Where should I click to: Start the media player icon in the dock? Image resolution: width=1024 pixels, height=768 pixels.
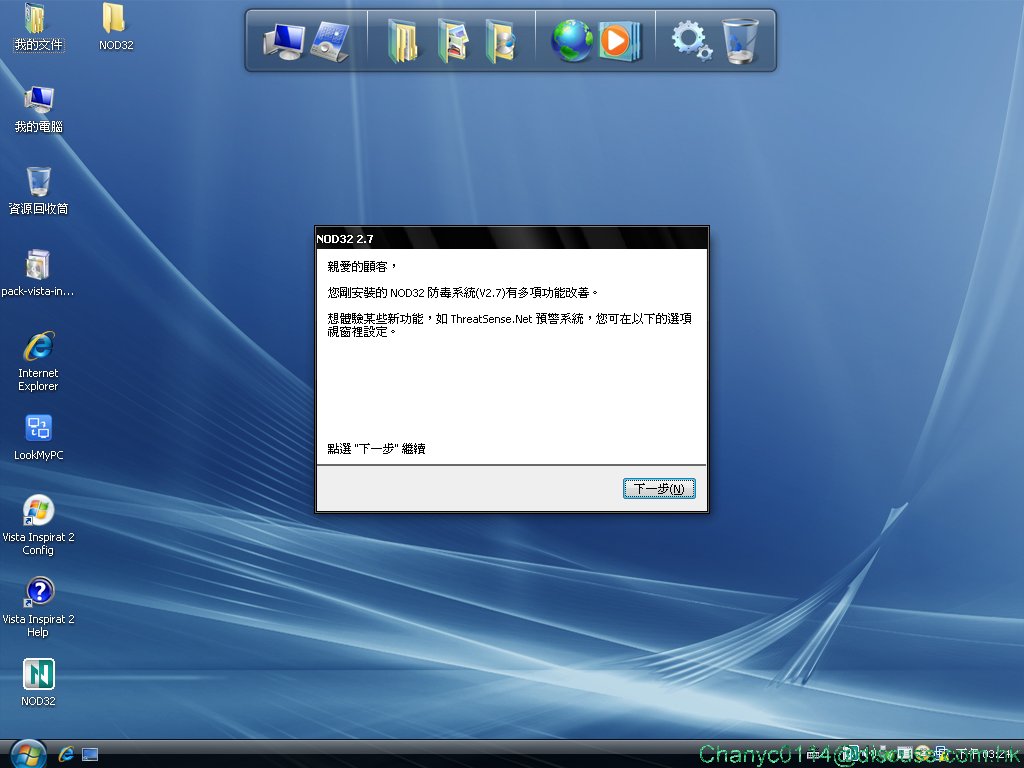pyautogui.click(x=618, y=41)
